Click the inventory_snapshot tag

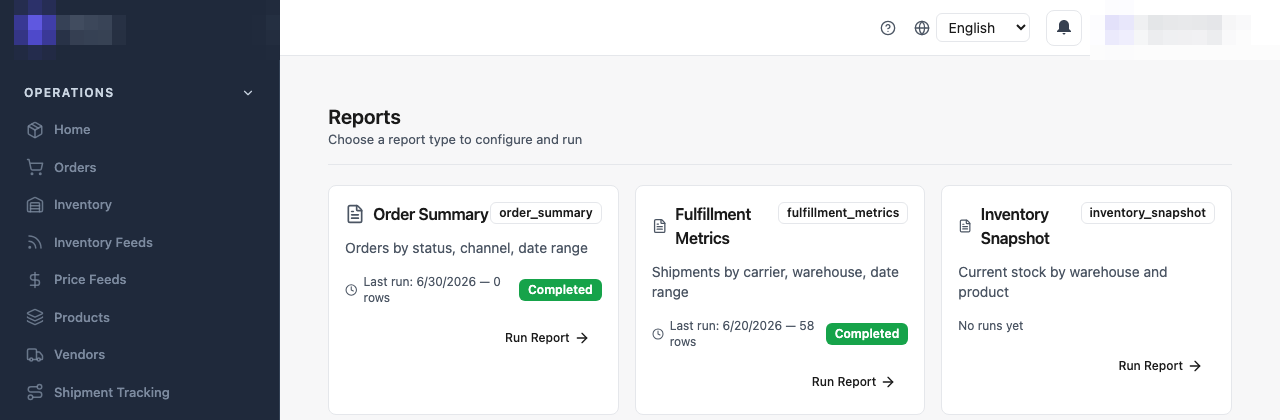(x=1148, y=213)
